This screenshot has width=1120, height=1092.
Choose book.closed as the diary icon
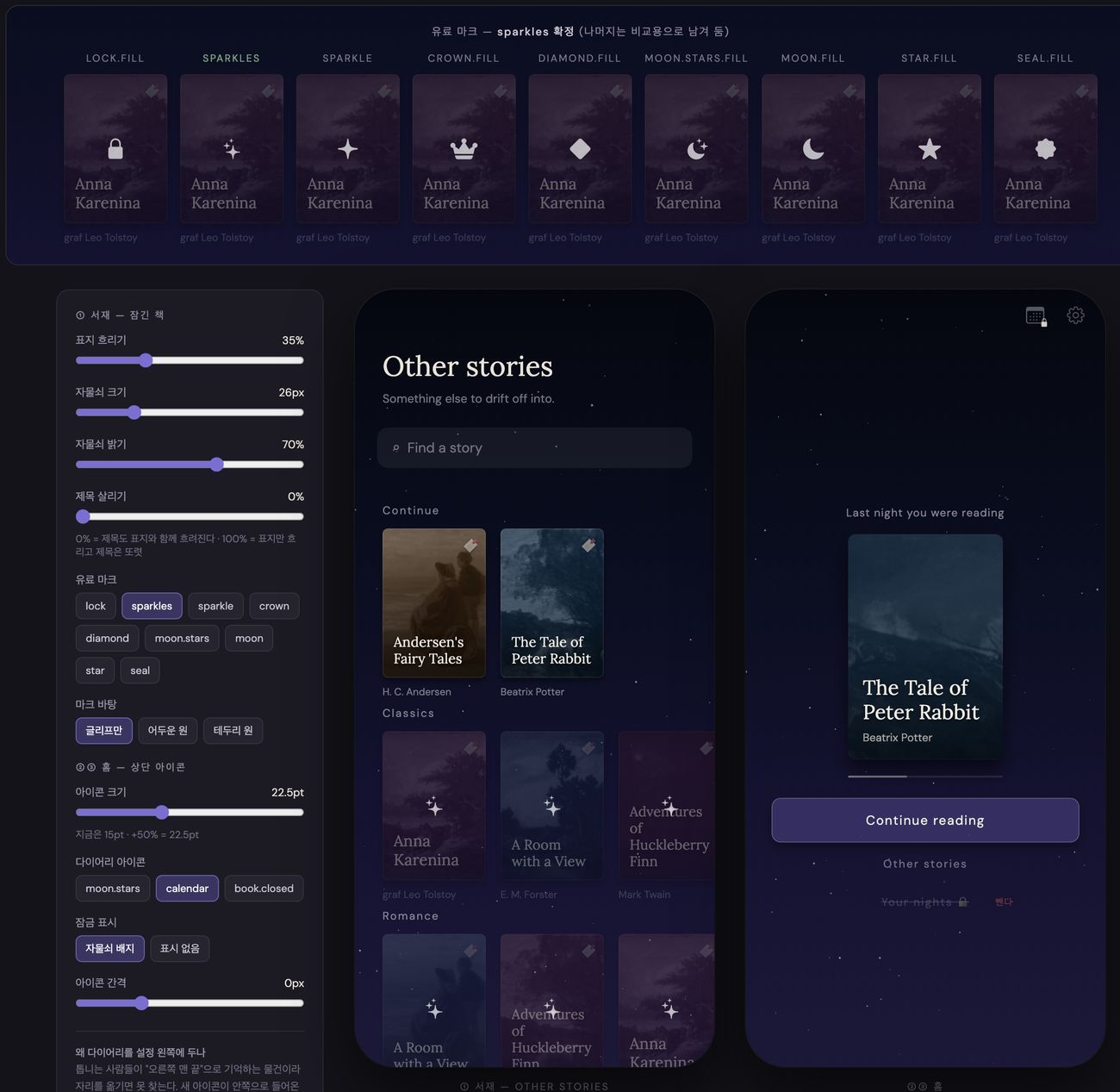click(x=264, y=889)
